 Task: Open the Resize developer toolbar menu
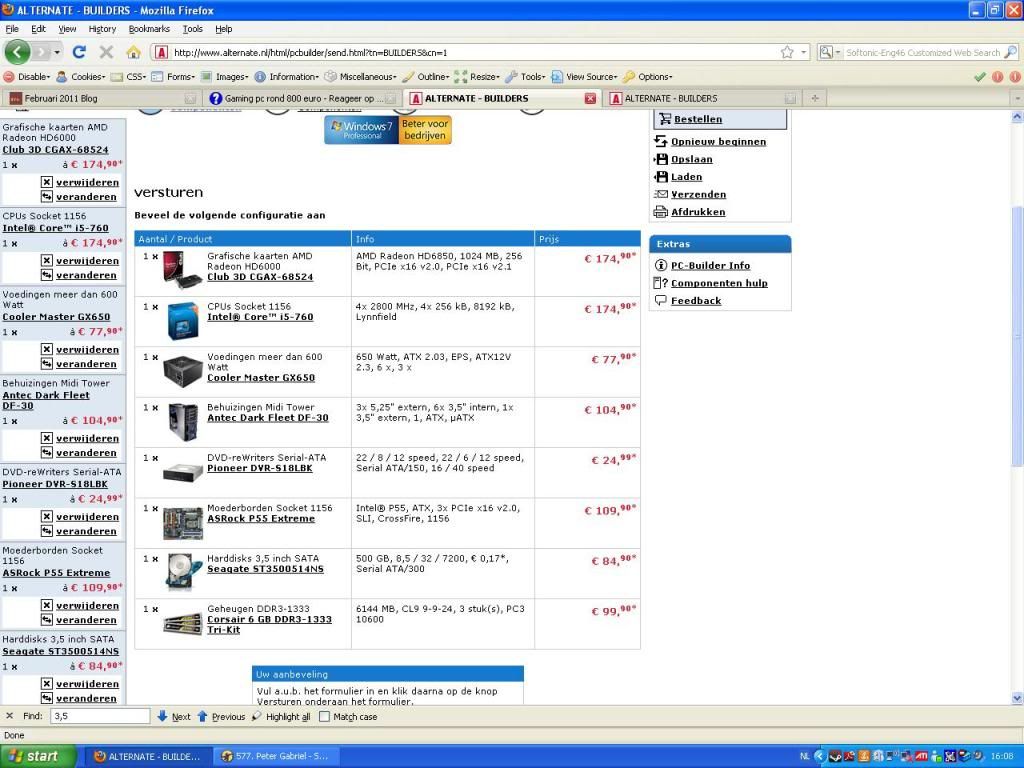click(477, 76)
